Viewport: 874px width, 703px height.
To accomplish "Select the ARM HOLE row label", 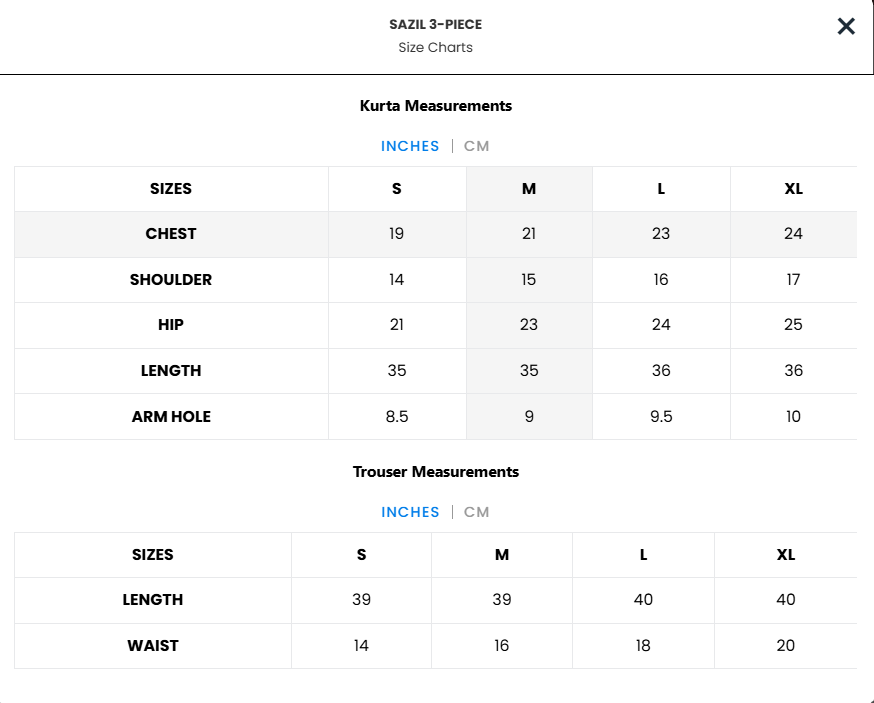I will (x=171, y=417).
